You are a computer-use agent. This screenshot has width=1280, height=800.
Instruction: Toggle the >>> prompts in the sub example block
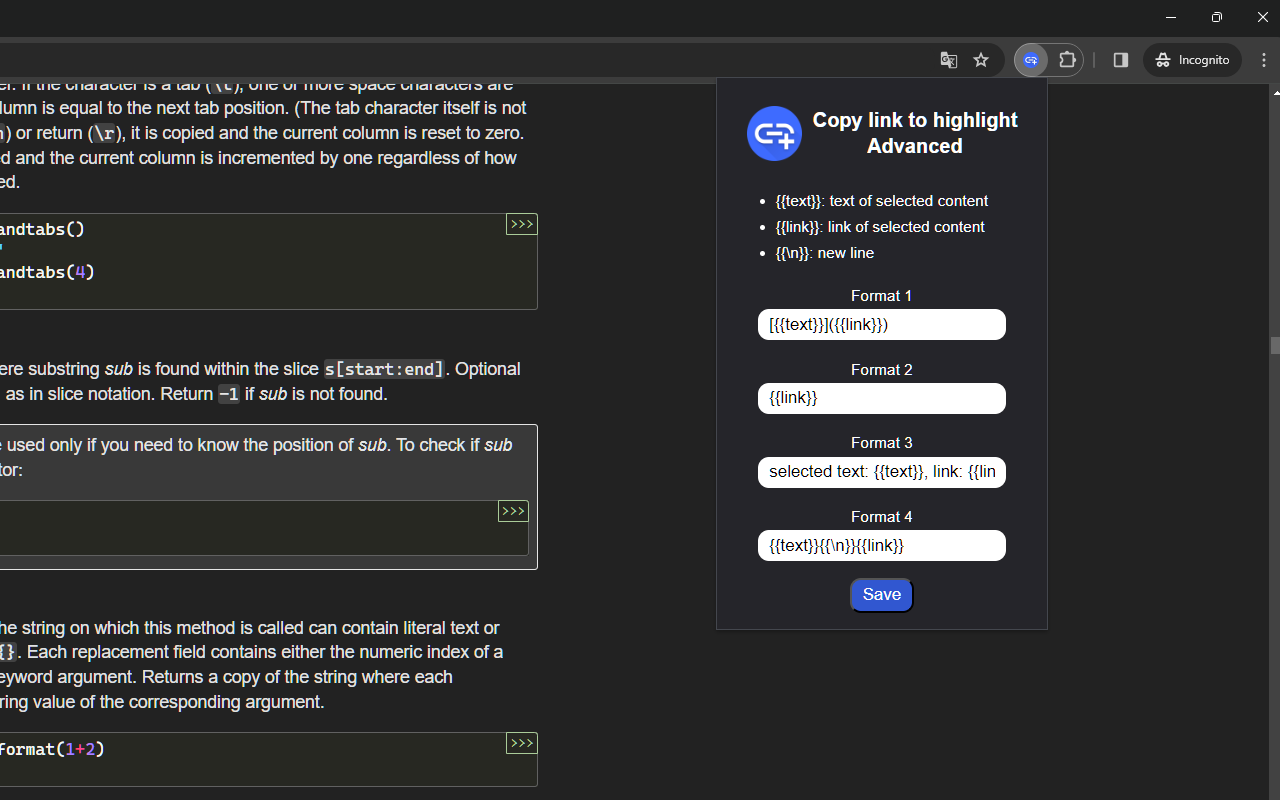pyautogui.click(x=513, y=511)
